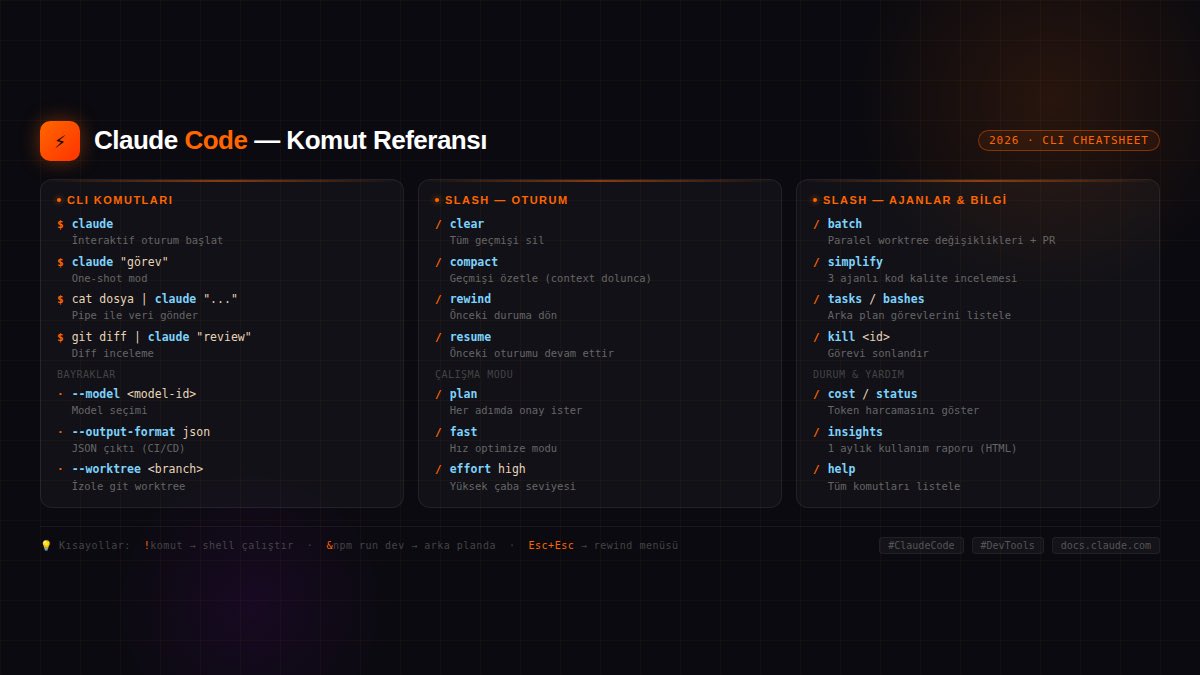Click the "/ fast" command
The image size is (1200, 675).
456,432
